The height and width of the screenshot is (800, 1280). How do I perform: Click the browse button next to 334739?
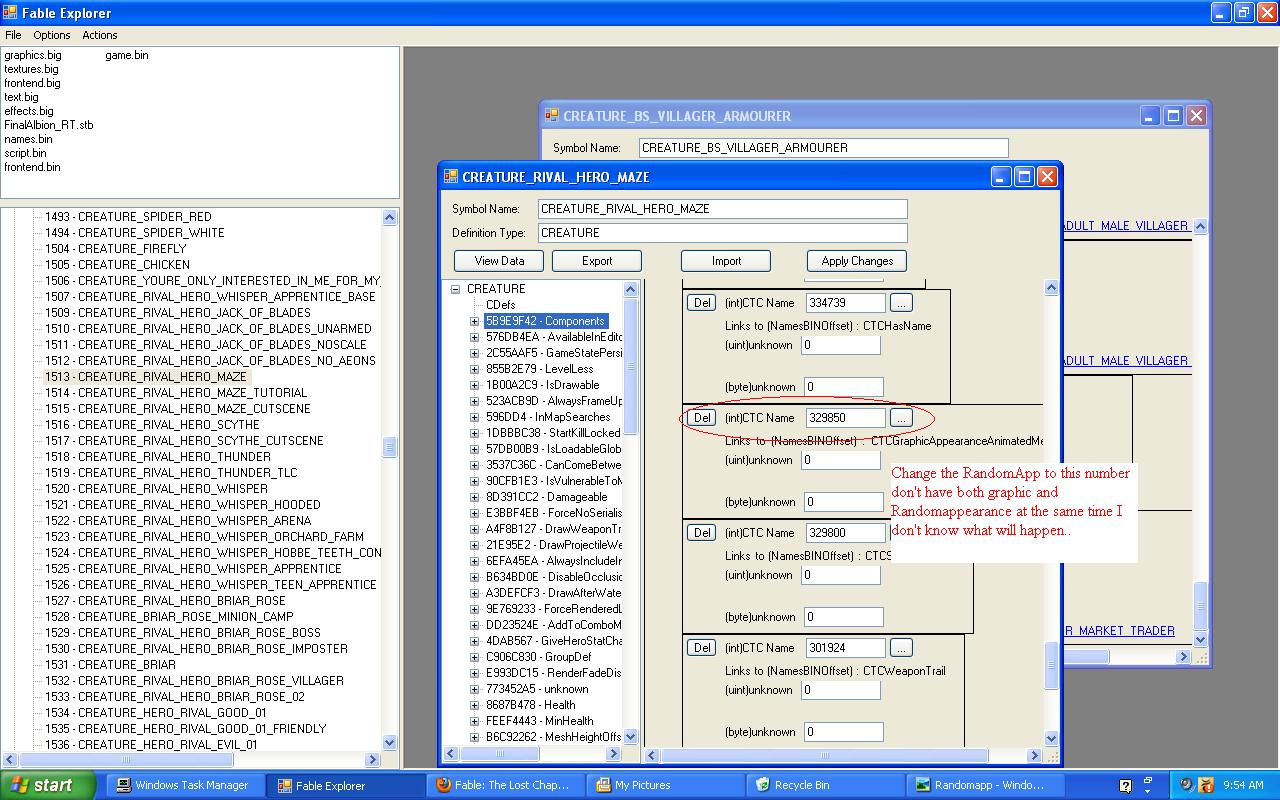point(900,303)
